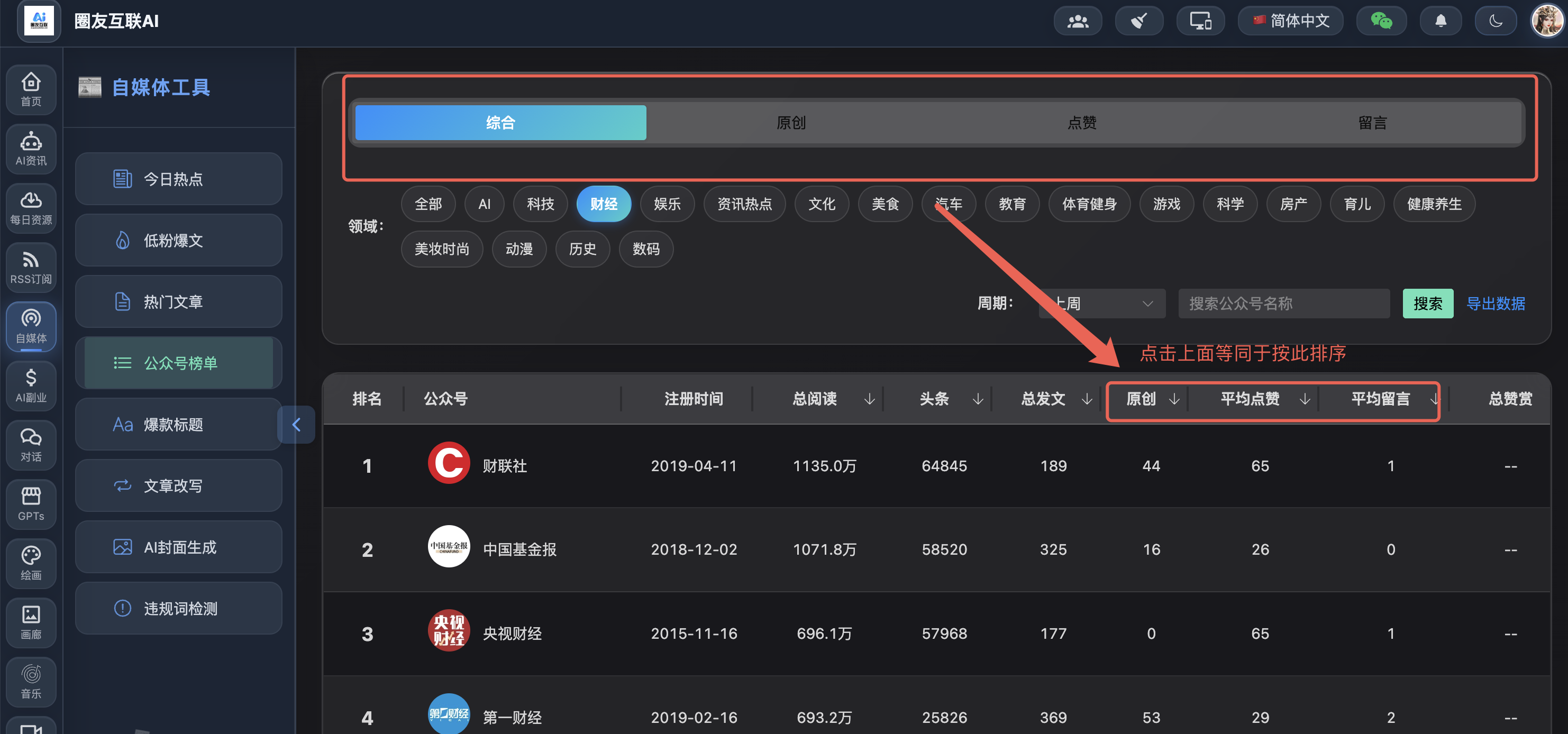Open the user avatar profile
The width and height of the screenshot is (1568, 734).
click(1547, 21)
